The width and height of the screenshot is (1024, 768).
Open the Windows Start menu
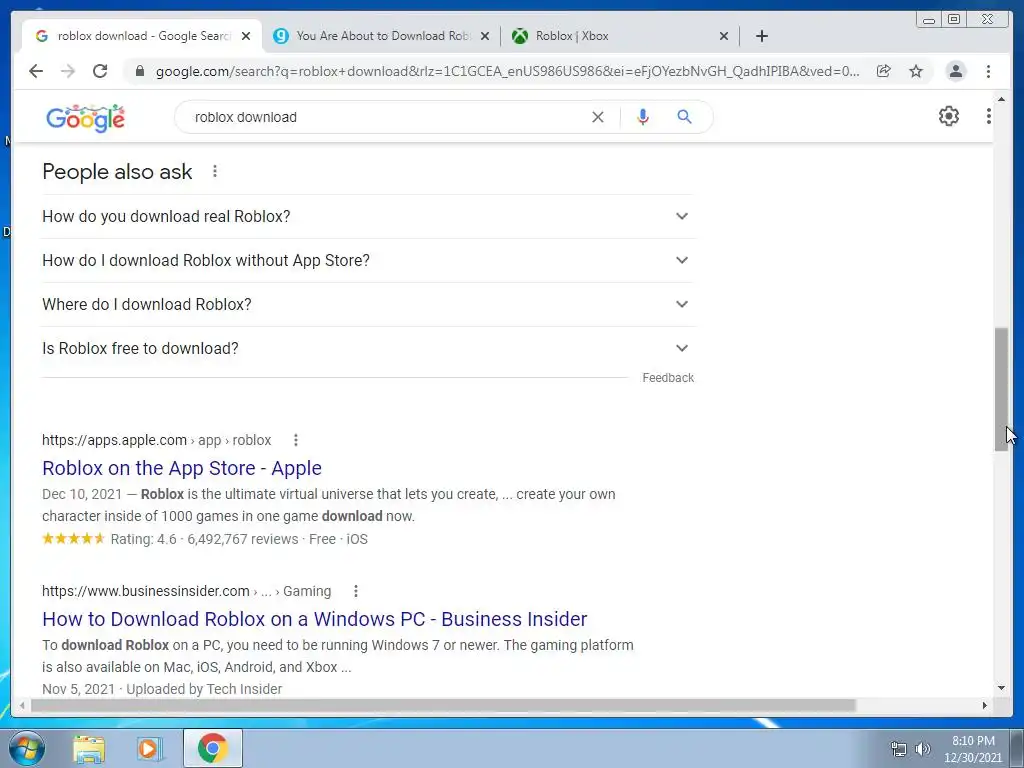pos(27,748)
